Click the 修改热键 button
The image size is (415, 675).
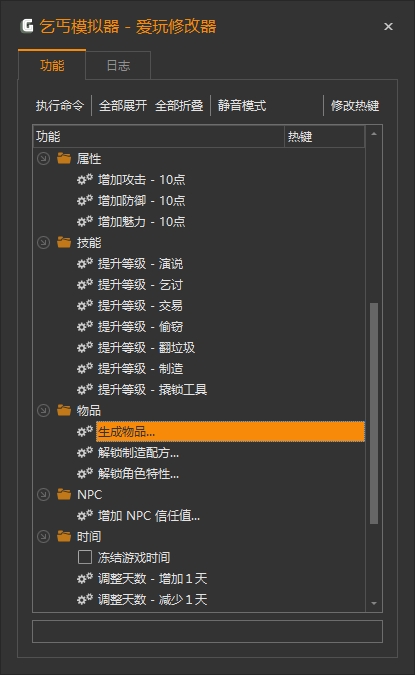(x=355, y=105)
